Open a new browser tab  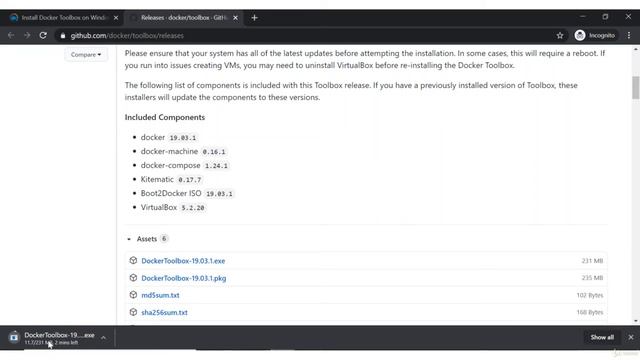(254, 18)
